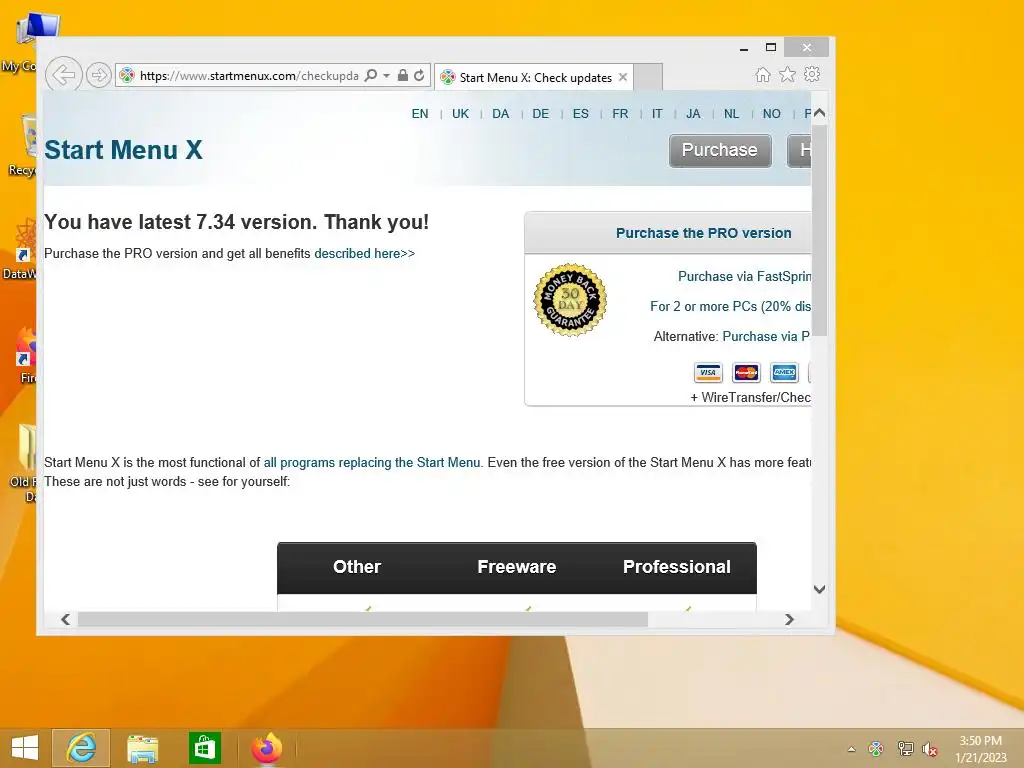Click 'Purchase via FastSpring' link
The image size is (1024, 768).
tap(744, 276)
